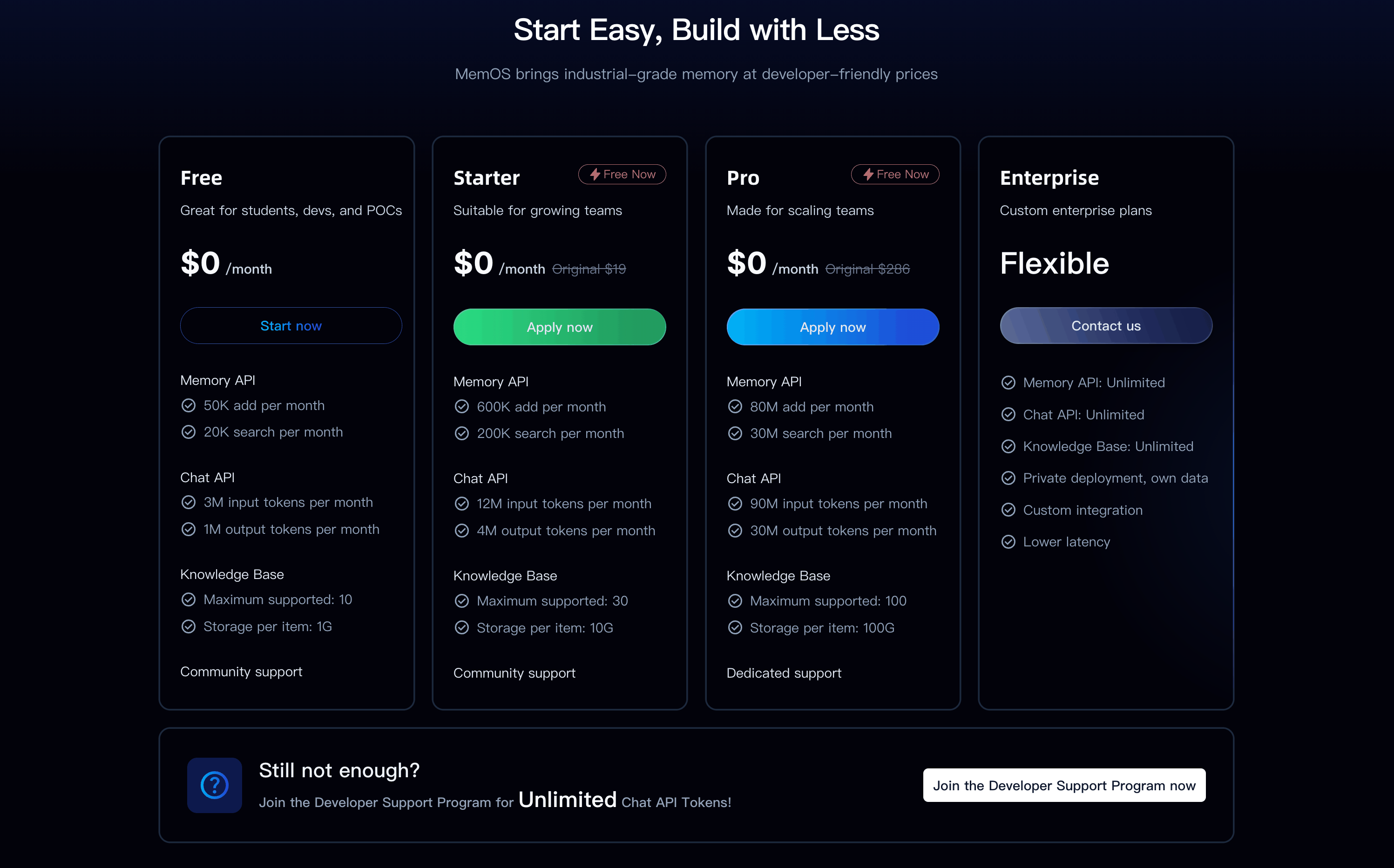Click the check icon beside Lower latency
Viewport: 1394px width, 868px height.
click(1008, 541)
